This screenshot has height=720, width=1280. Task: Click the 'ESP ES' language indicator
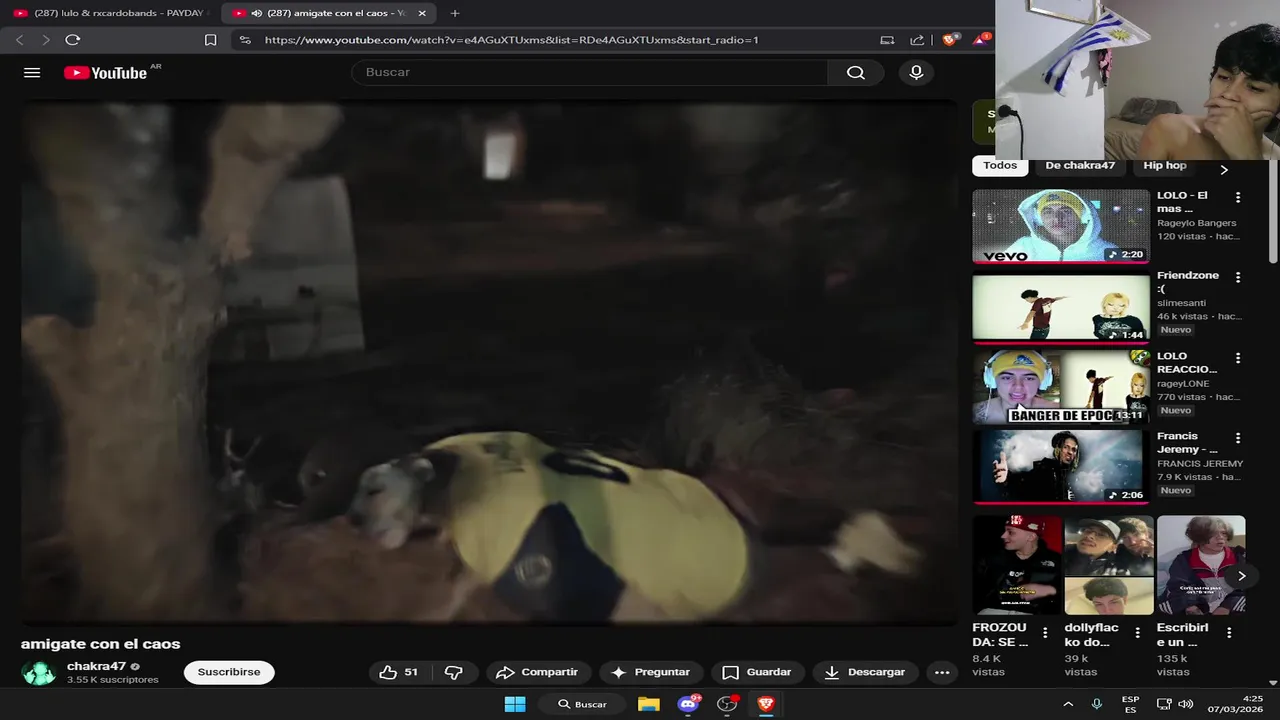(1130, 704)
